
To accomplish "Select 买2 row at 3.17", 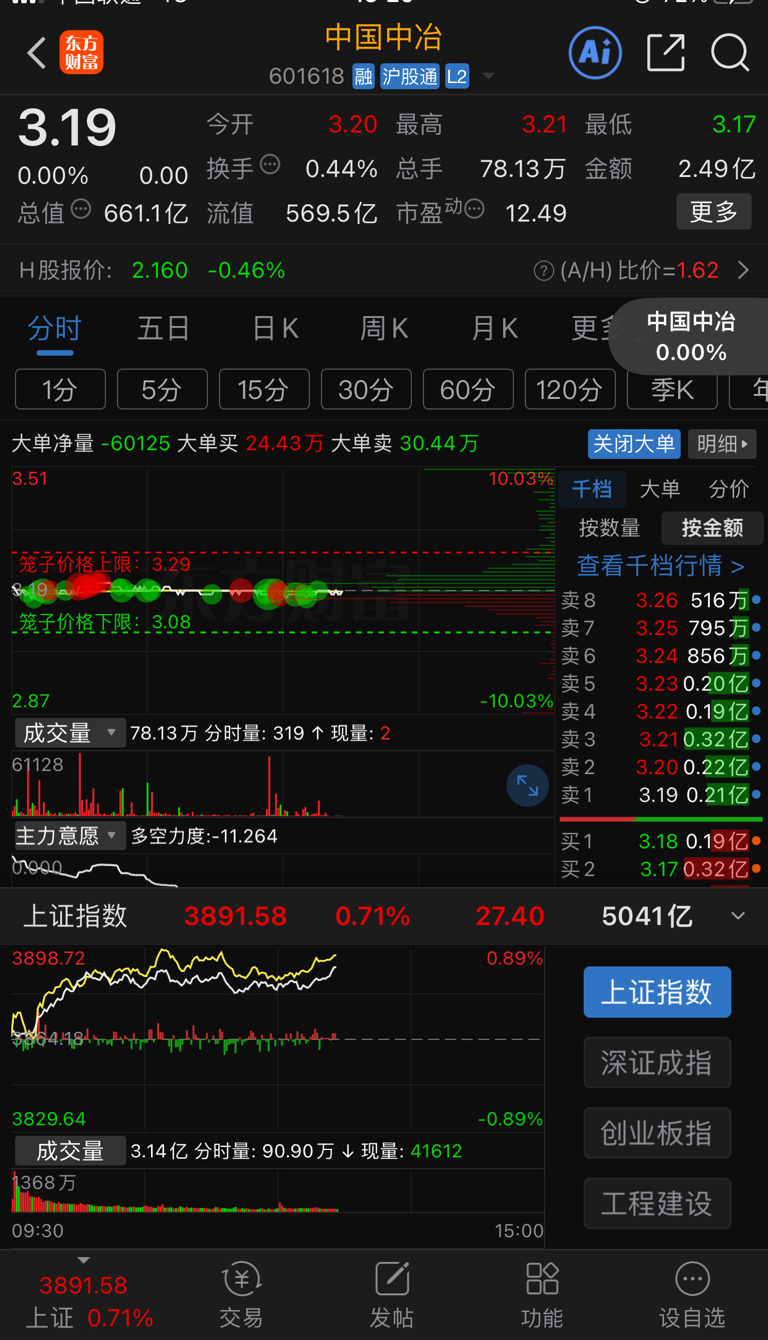I will (x=660, y=870).
